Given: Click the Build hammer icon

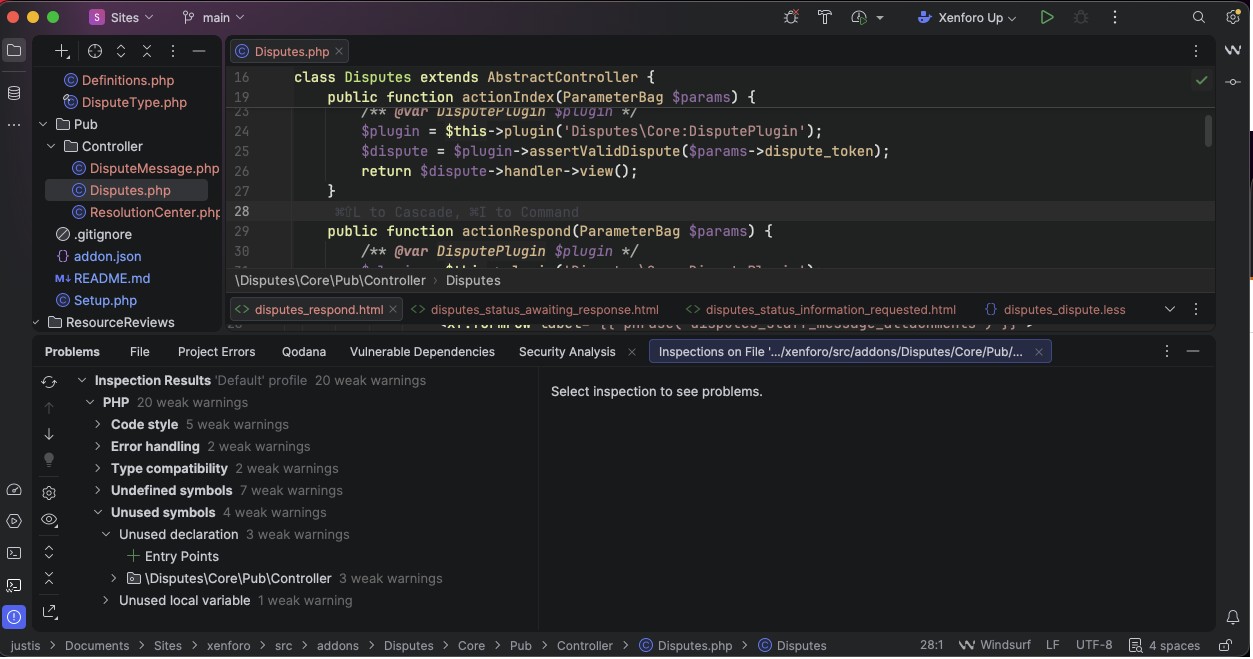Looking at the screenshot, I should [825, 17].
